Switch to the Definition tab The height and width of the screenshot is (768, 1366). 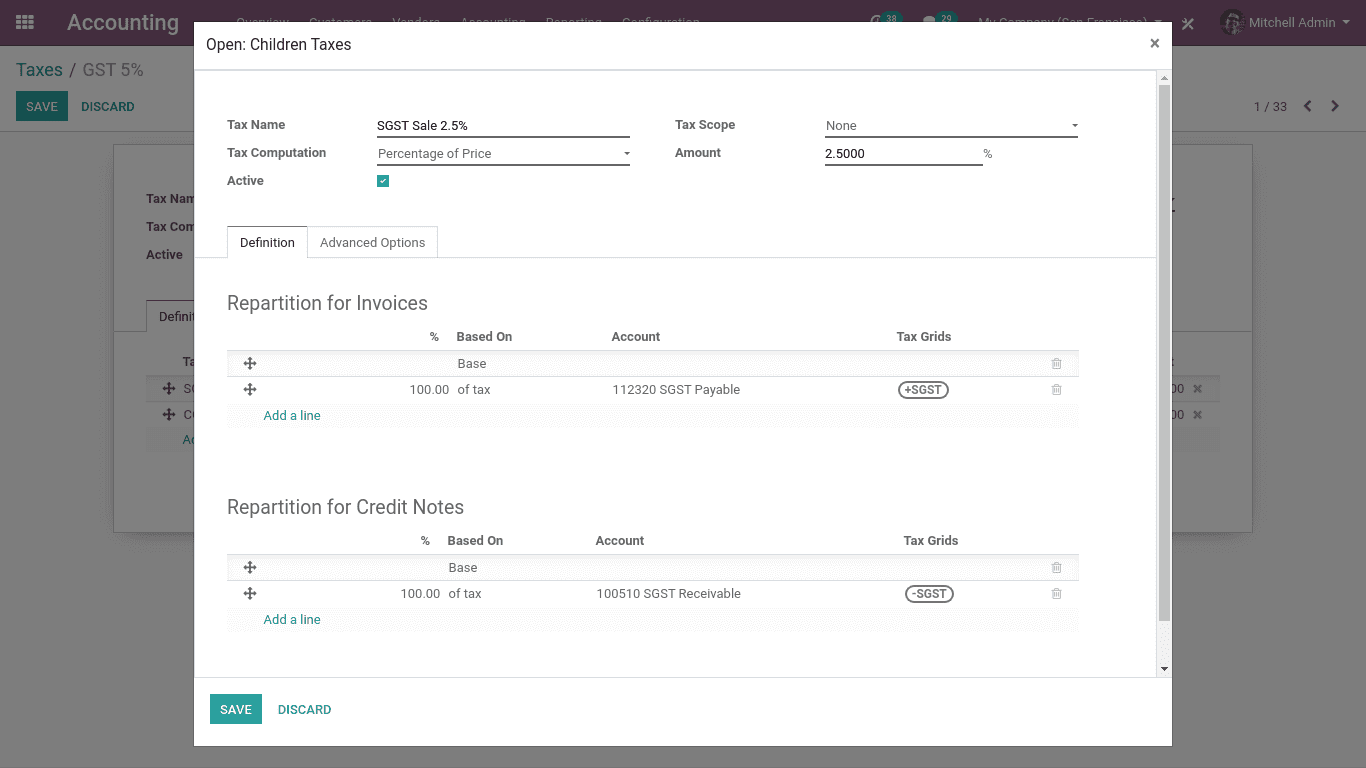pyautogui.click(x=267, y=242)
